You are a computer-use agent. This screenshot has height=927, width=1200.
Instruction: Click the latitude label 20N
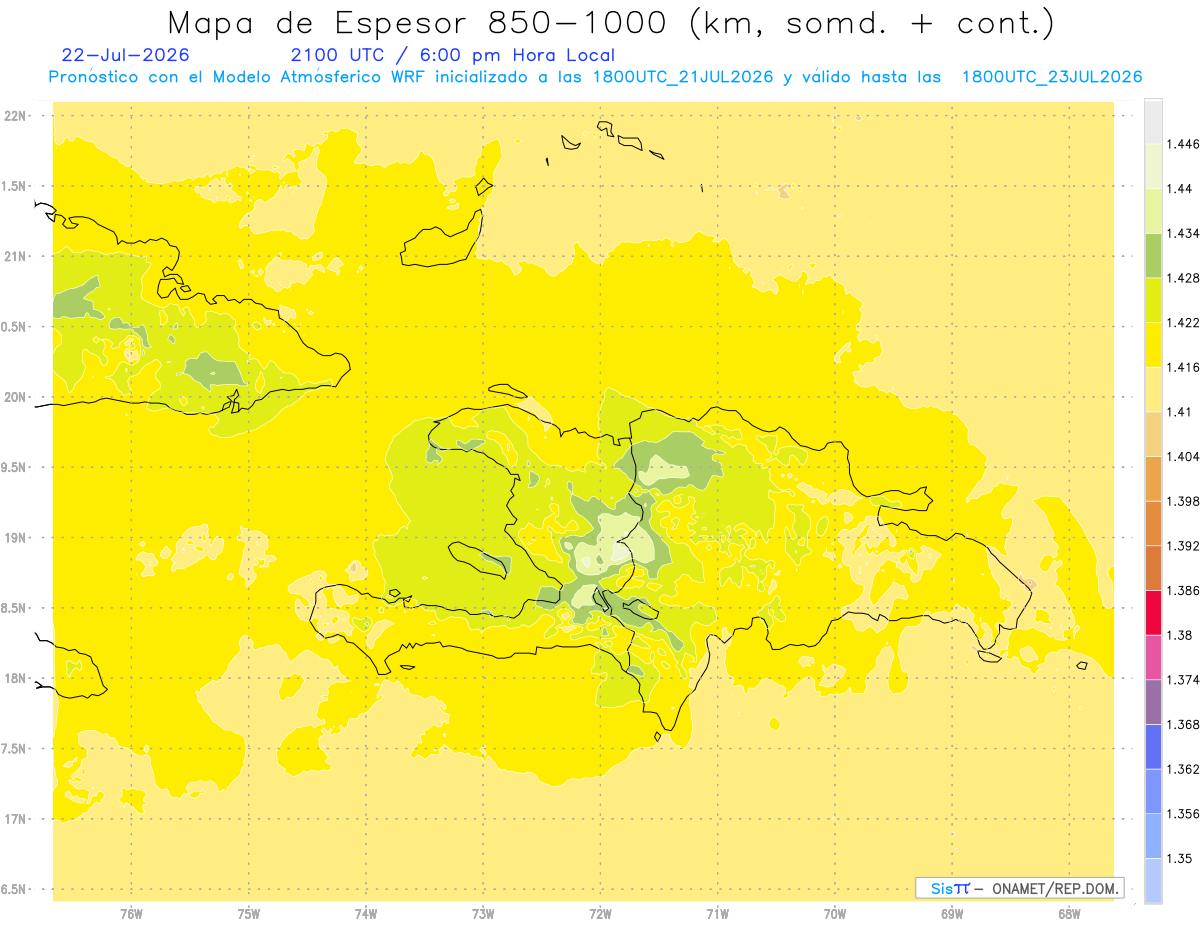pyautogui.click(x=16, y=397)
